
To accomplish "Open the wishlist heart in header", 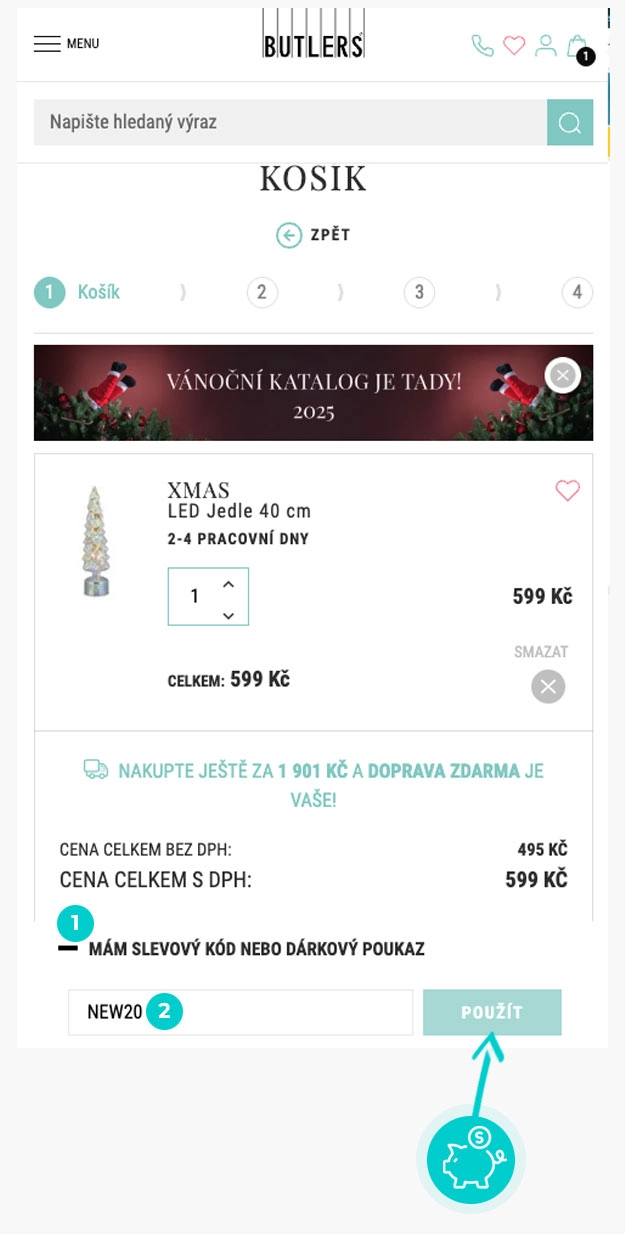I will 514,46.
